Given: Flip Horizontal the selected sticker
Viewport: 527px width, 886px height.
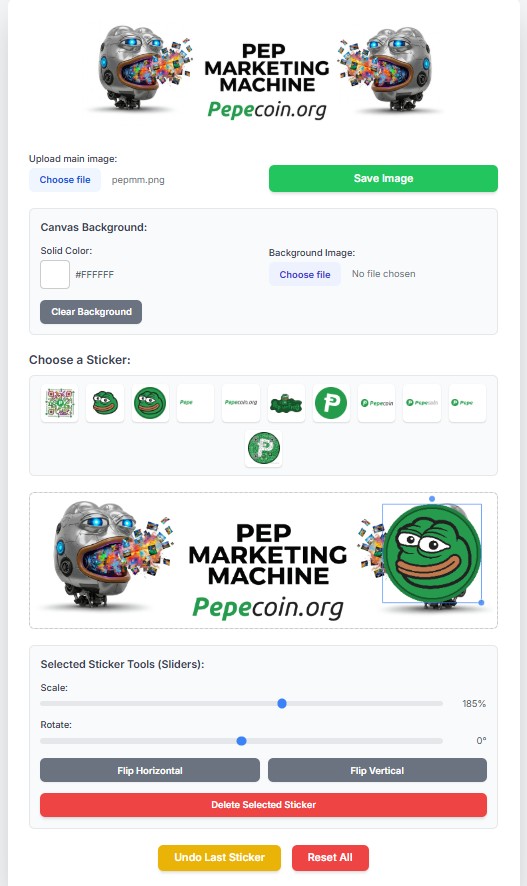Looking at the screenshot, I should point(150,770).
